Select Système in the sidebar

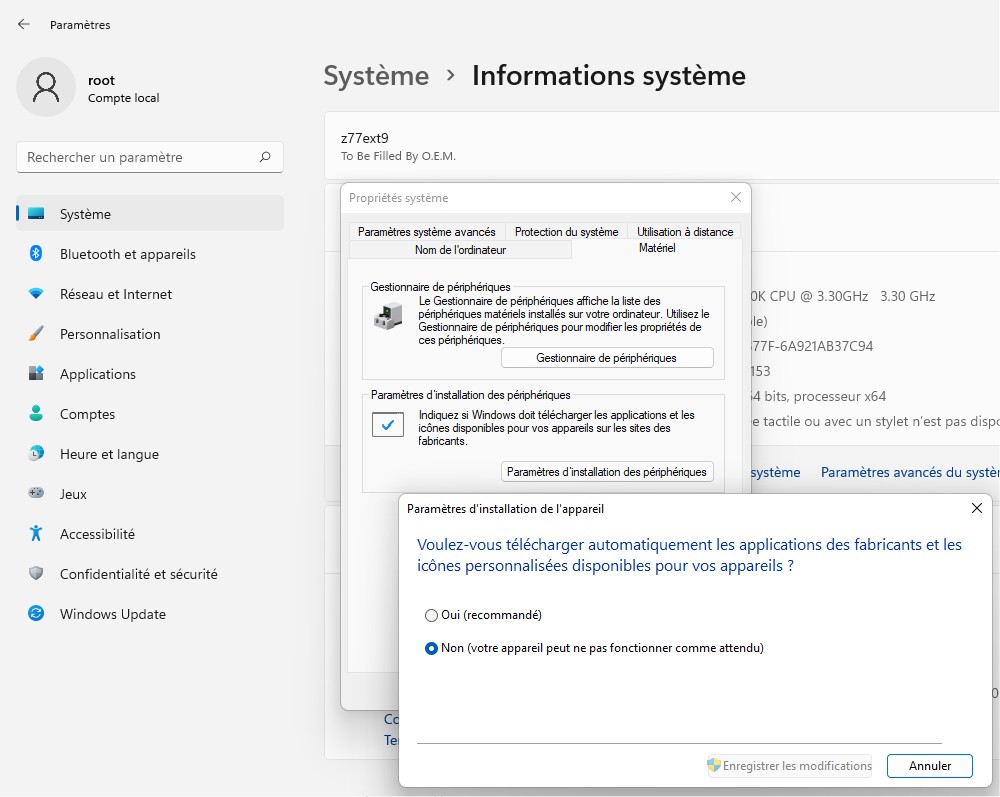point(150,214)
